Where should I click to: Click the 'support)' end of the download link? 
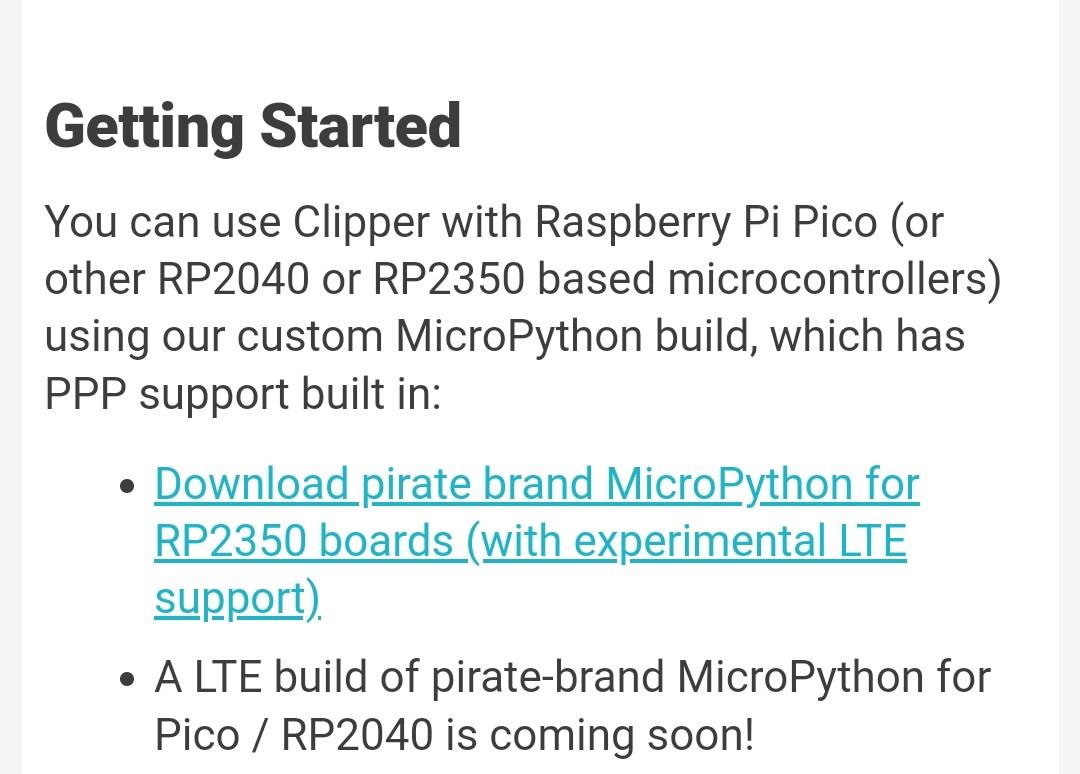click(x=238, y=598)
